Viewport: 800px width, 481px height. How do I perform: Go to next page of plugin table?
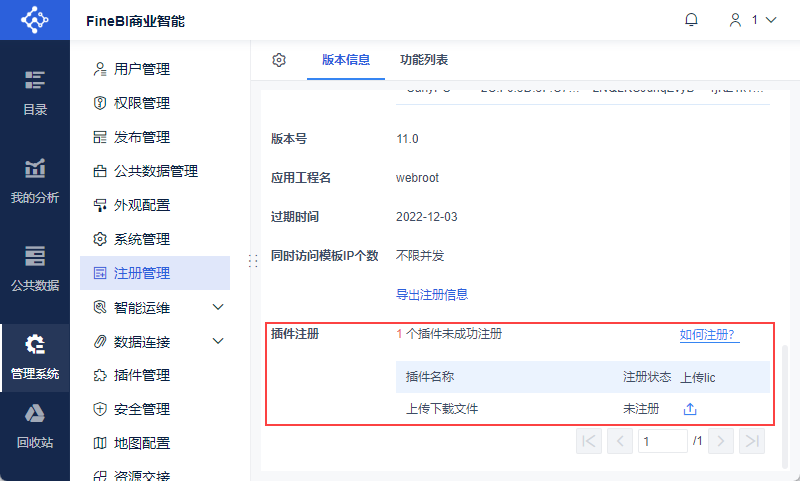pyautogui.click(x=721, y=441)
